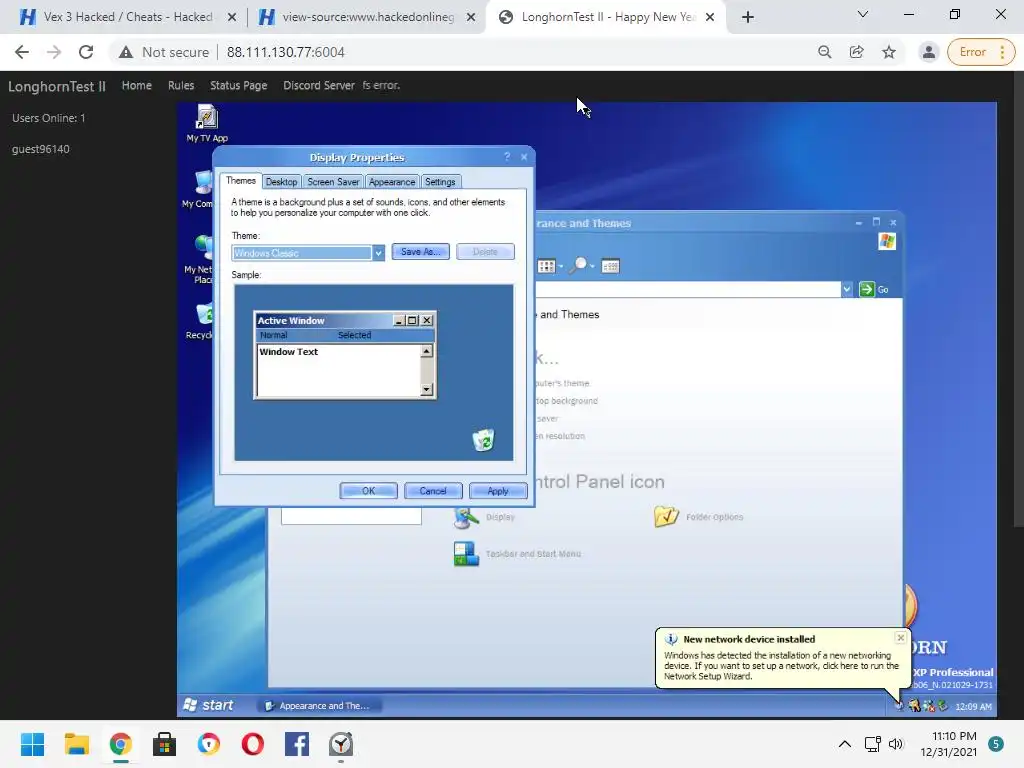Expand the explorer address bar dropdown
The width and height of the screenshot is (1024, 768).
(x=846, y=289)
